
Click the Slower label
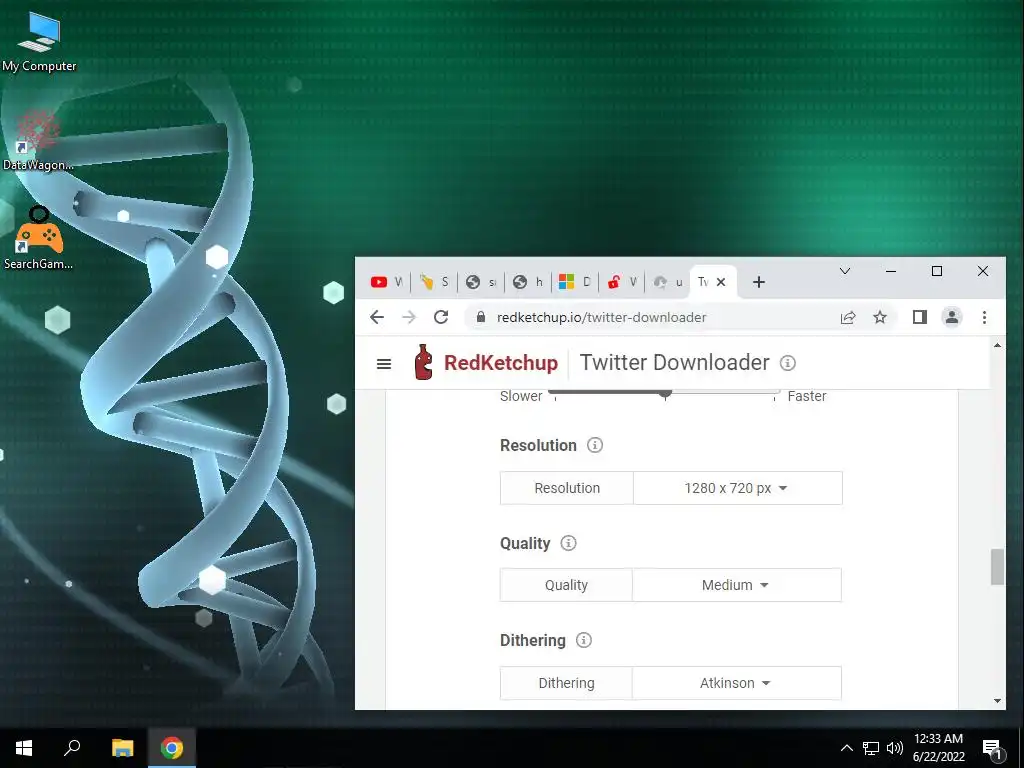point(521,396)
